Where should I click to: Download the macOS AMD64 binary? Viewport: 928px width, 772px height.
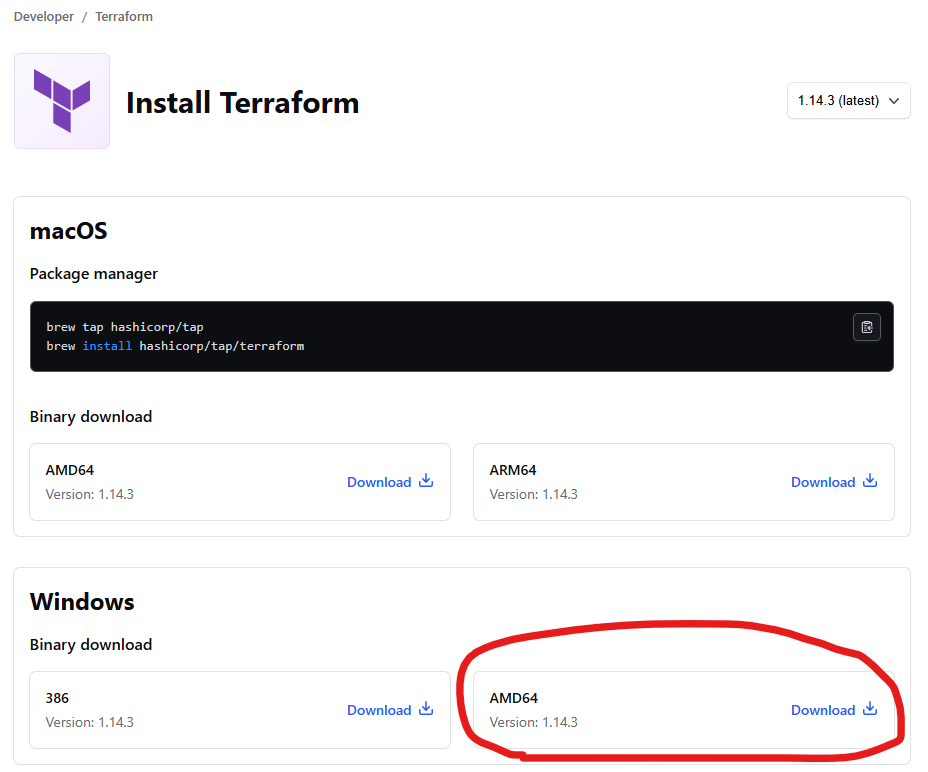click(x=389, y=482)
